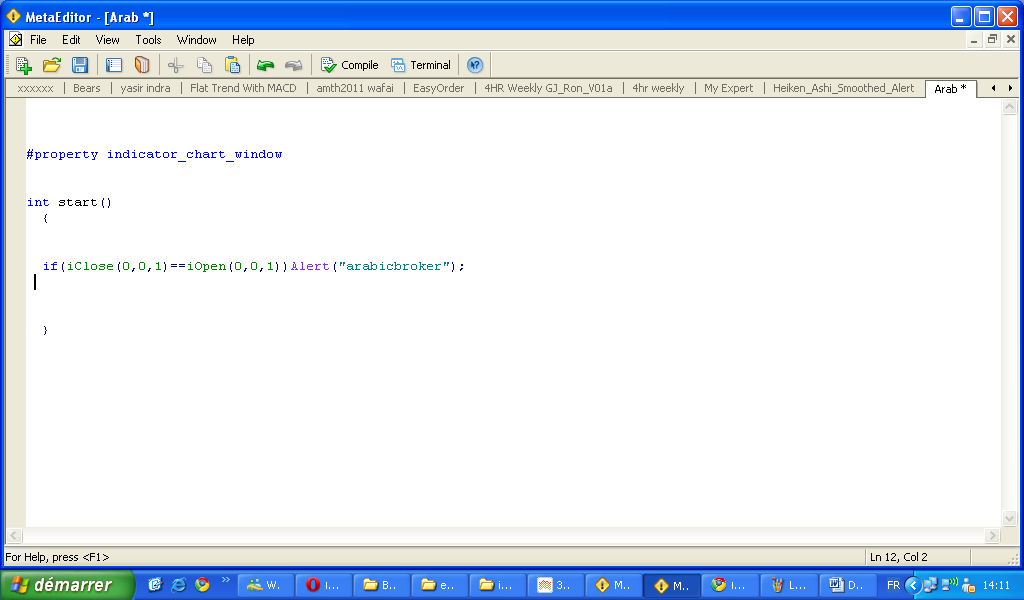The width and height of the screenshot is (1024, 600).
Task: Open the Edit menu
Action: point(71,40)
